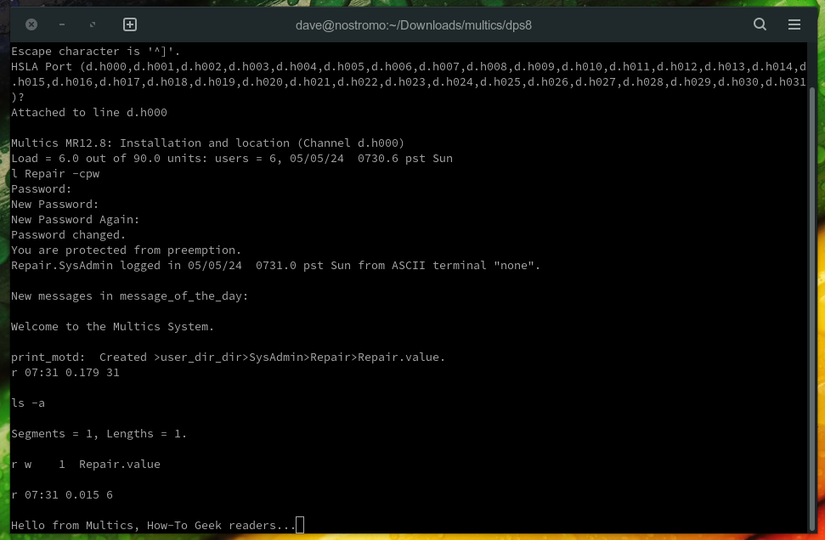
Task: Click the window title dave@nostromo
Action: click(x=414, y=25)
